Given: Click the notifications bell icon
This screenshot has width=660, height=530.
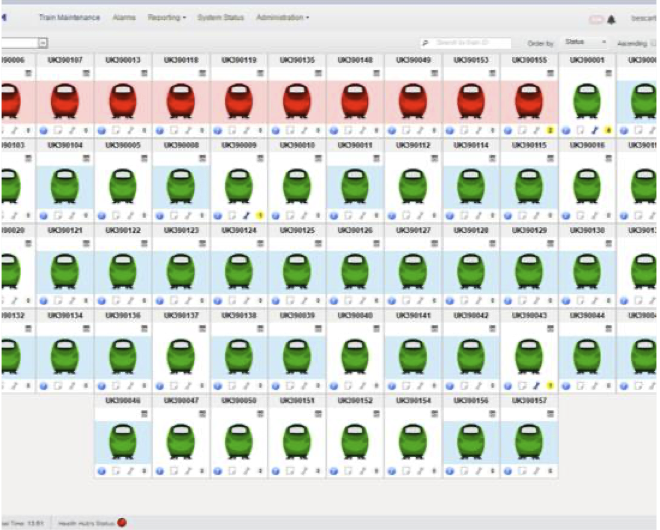Looking at the screenshot, I should 612,19.
